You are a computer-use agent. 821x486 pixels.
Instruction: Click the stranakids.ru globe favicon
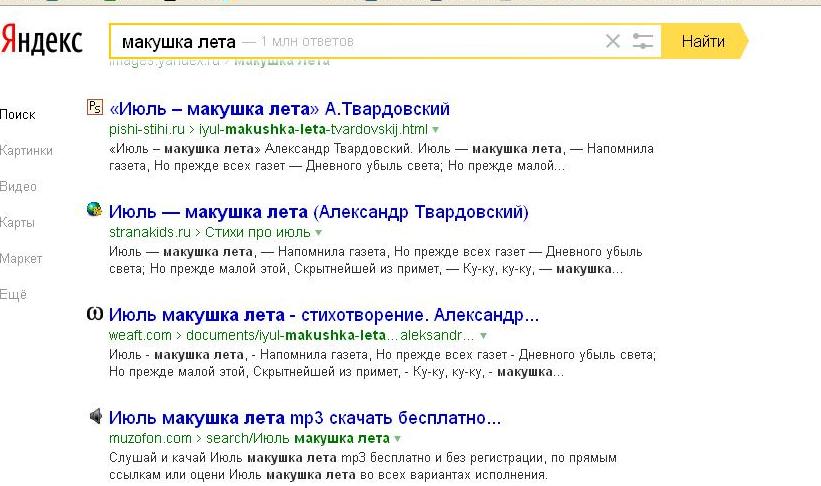95,210
